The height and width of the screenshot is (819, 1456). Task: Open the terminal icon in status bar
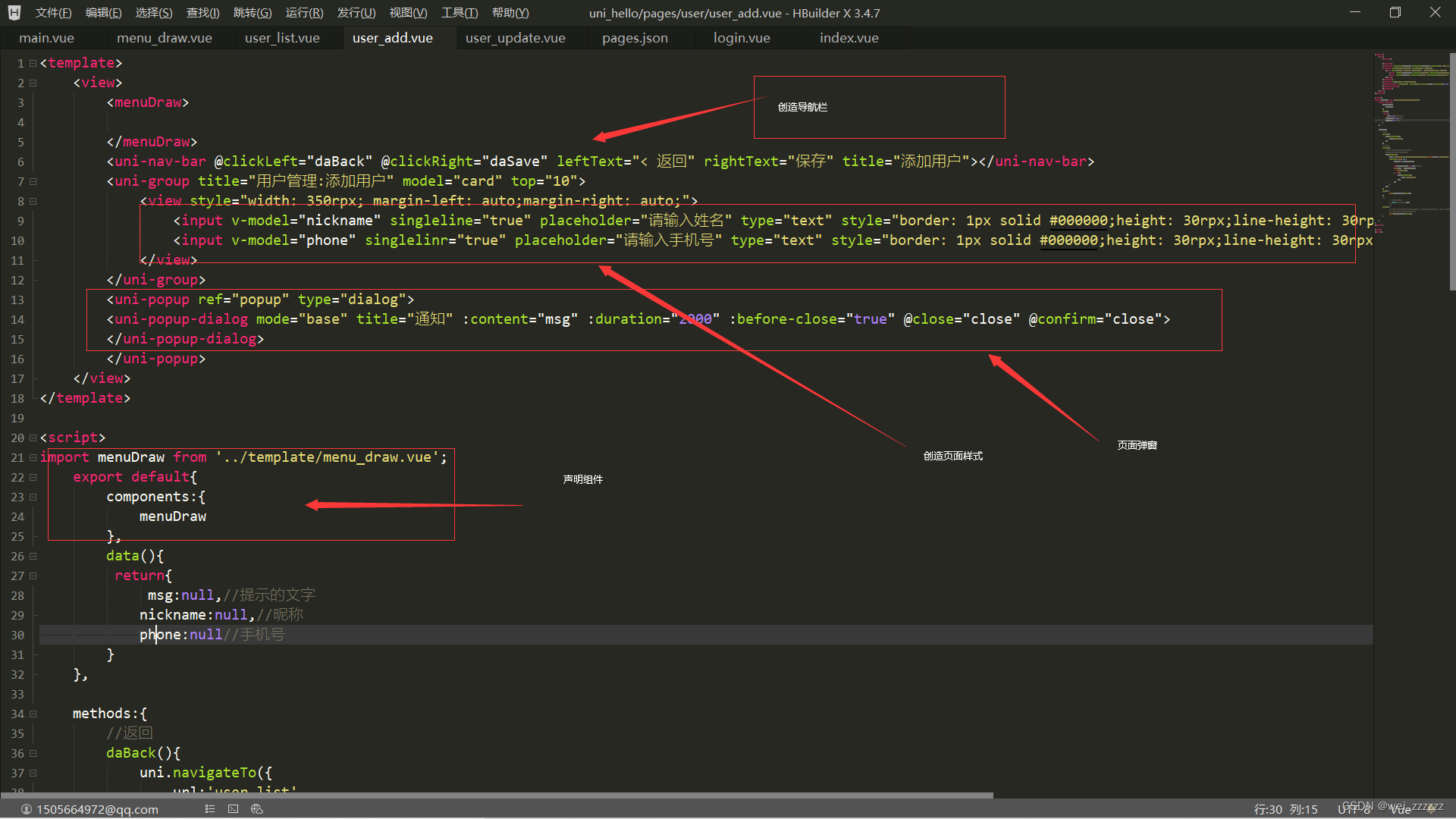point(234,809)
